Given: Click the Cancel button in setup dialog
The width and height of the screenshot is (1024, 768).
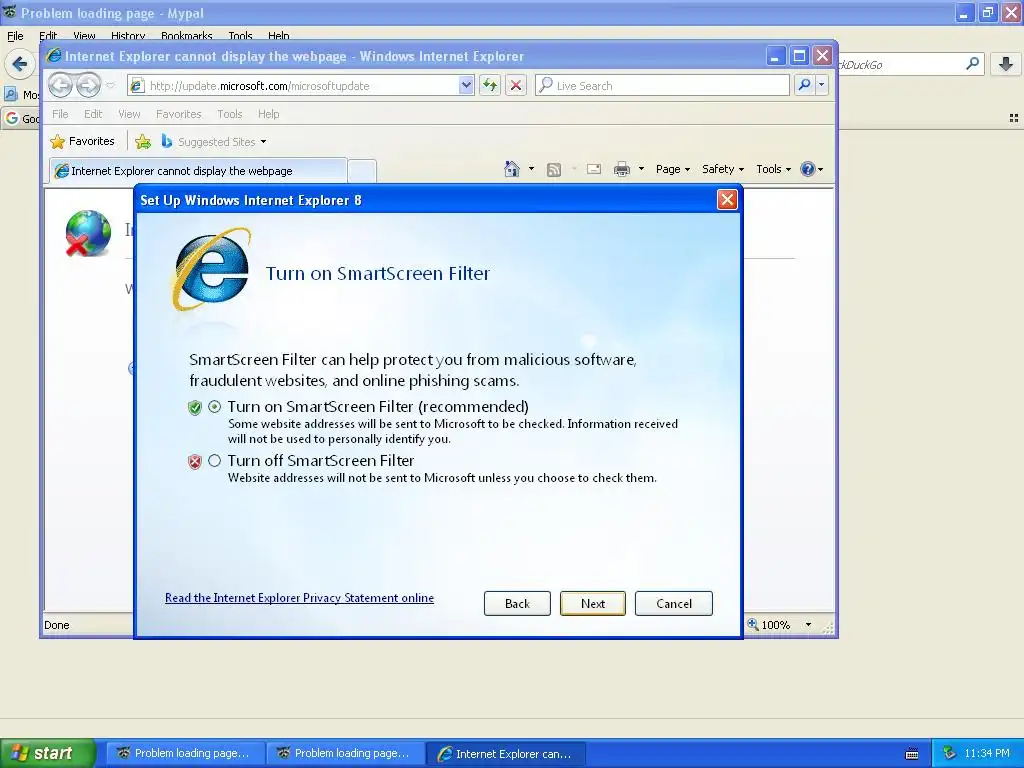Looking at the screenshot, I should (673, 603).
